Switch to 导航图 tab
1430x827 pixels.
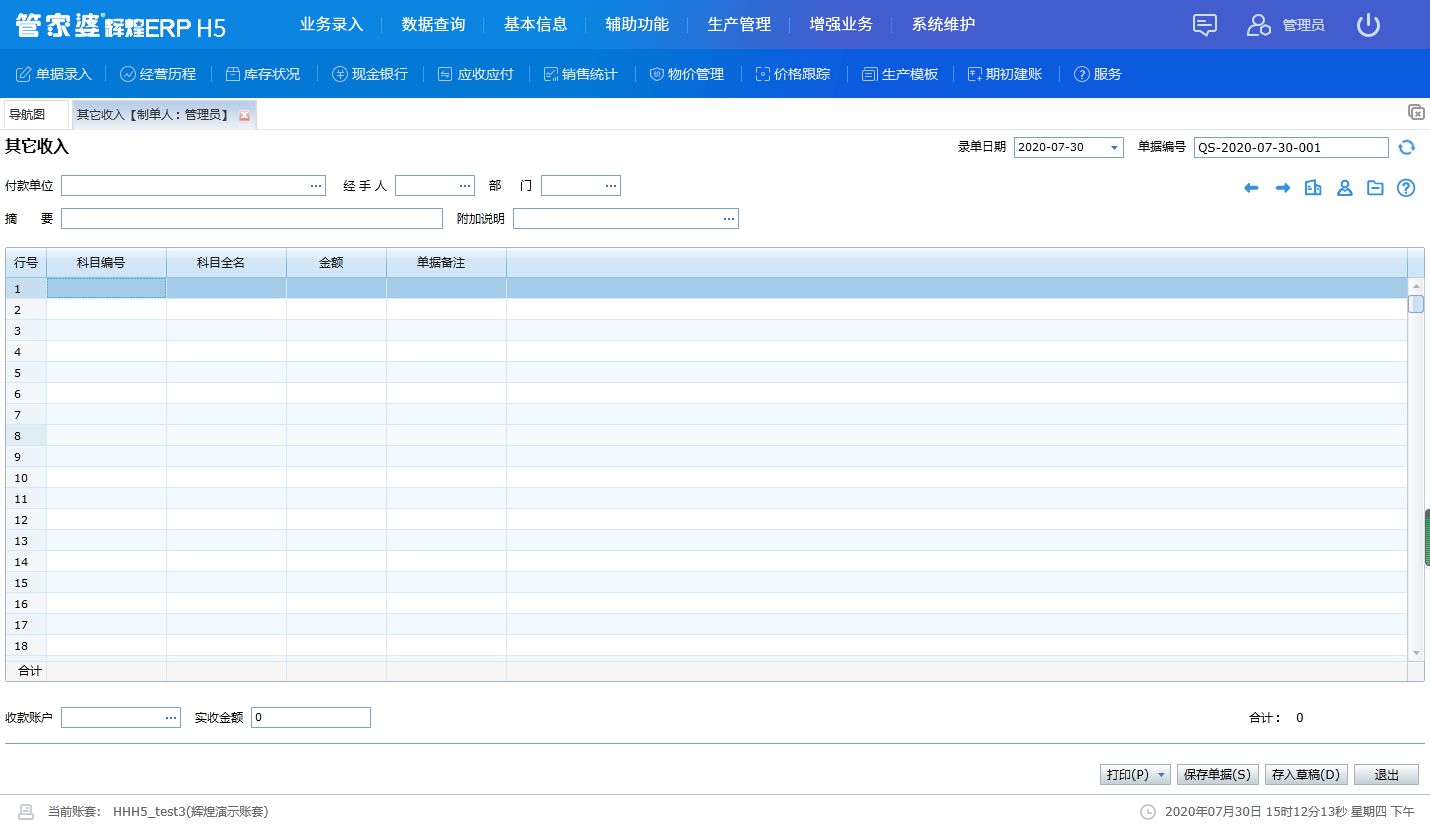click(x=36, y=115)
